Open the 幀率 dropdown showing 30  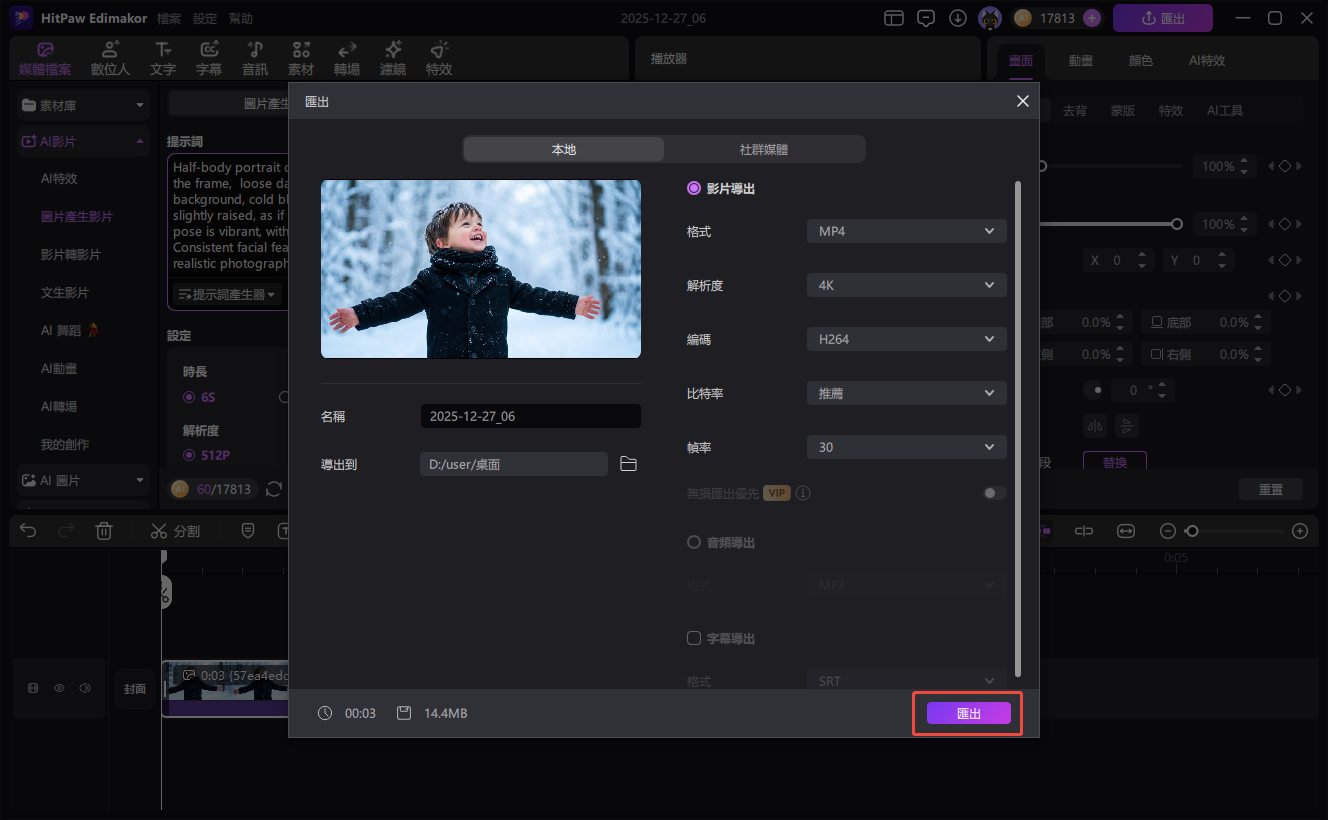(x=905, y=447)
